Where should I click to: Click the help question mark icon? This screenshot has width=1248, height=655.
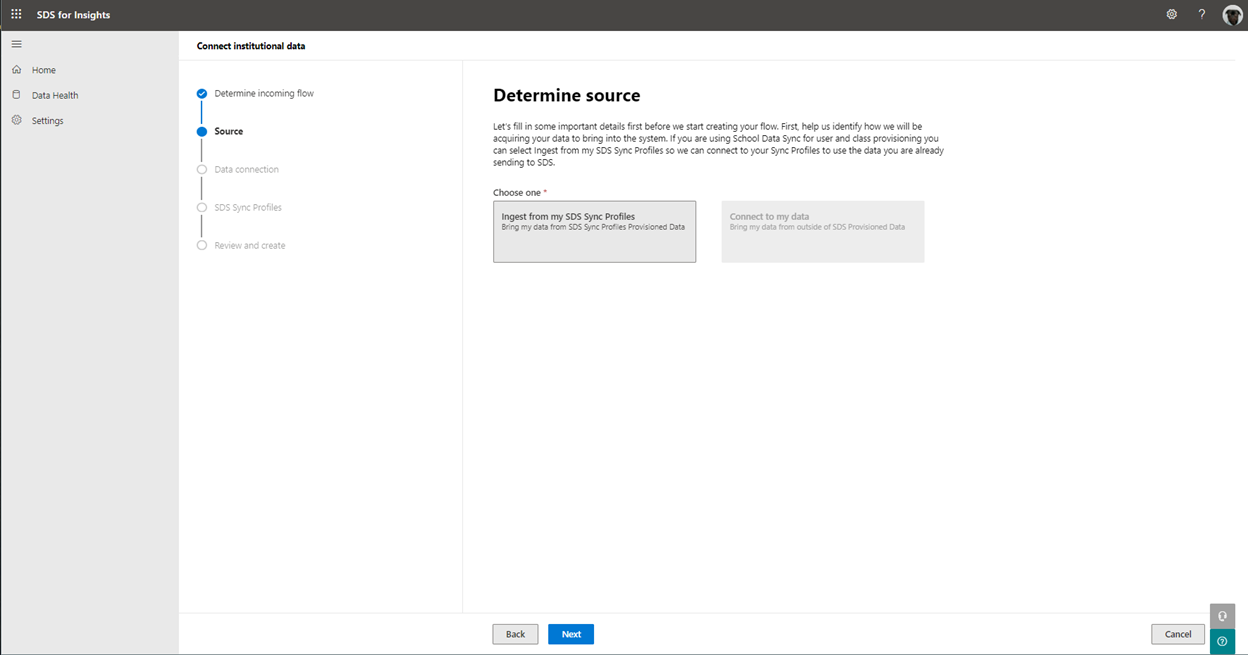coord(1202,15)
